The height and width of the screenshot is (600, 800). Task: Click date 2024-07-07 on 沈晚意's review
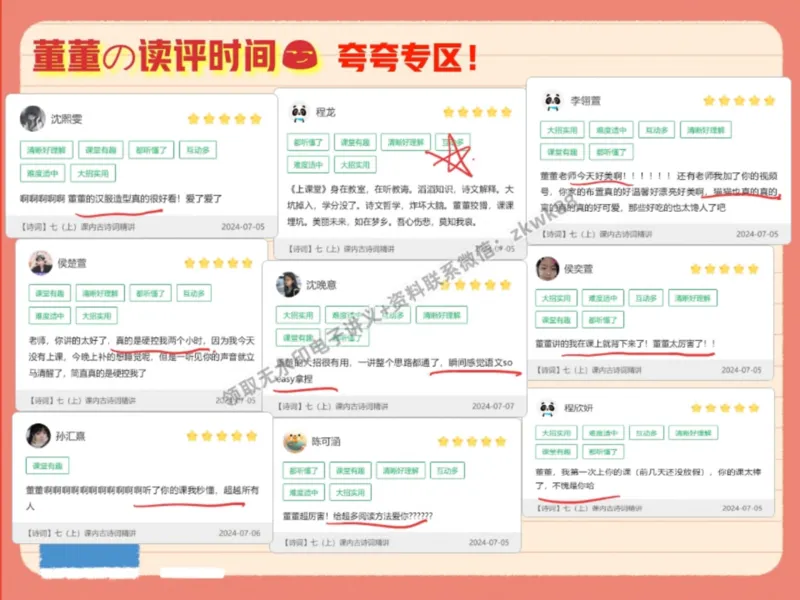(493, 406)
